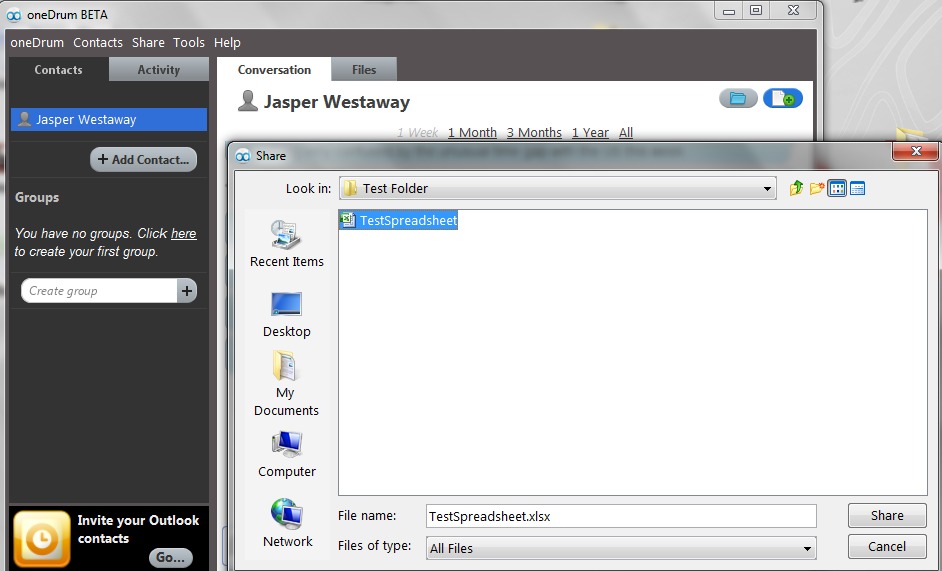Click the oneDrum logo in the title bar
942x571 pixels.
[13, 15]
